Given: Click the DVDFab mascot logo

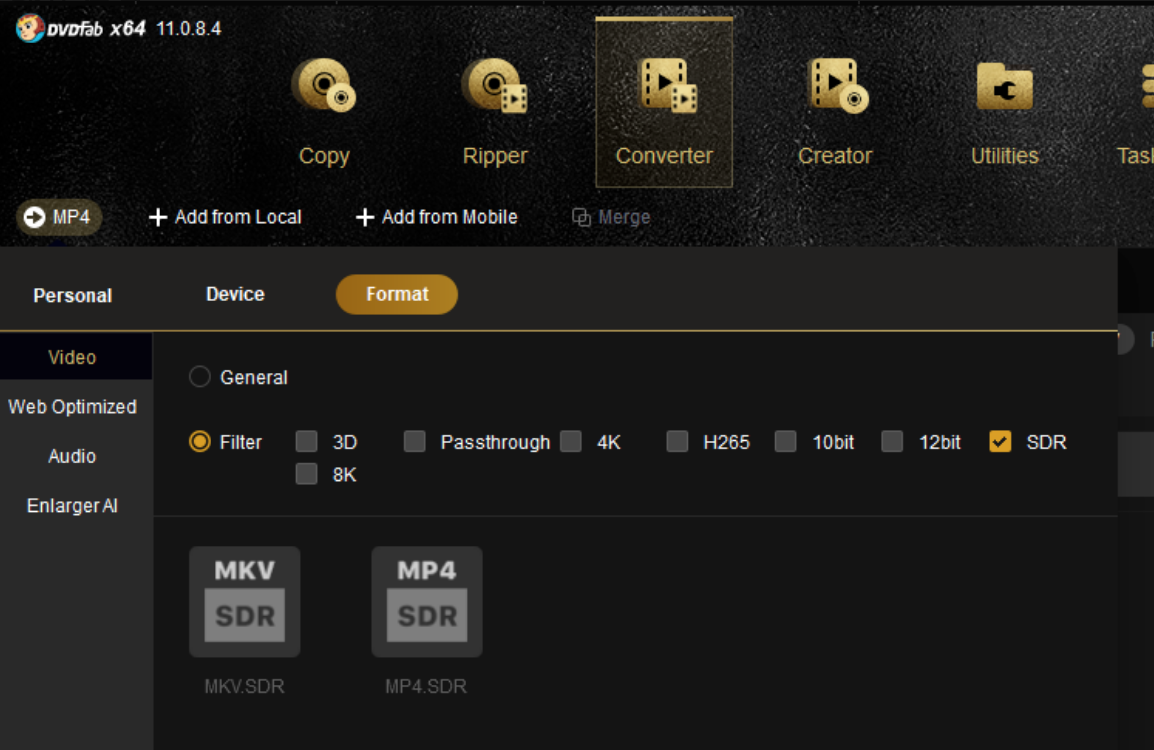Looking at the screenshot, I should pos(29,29).
